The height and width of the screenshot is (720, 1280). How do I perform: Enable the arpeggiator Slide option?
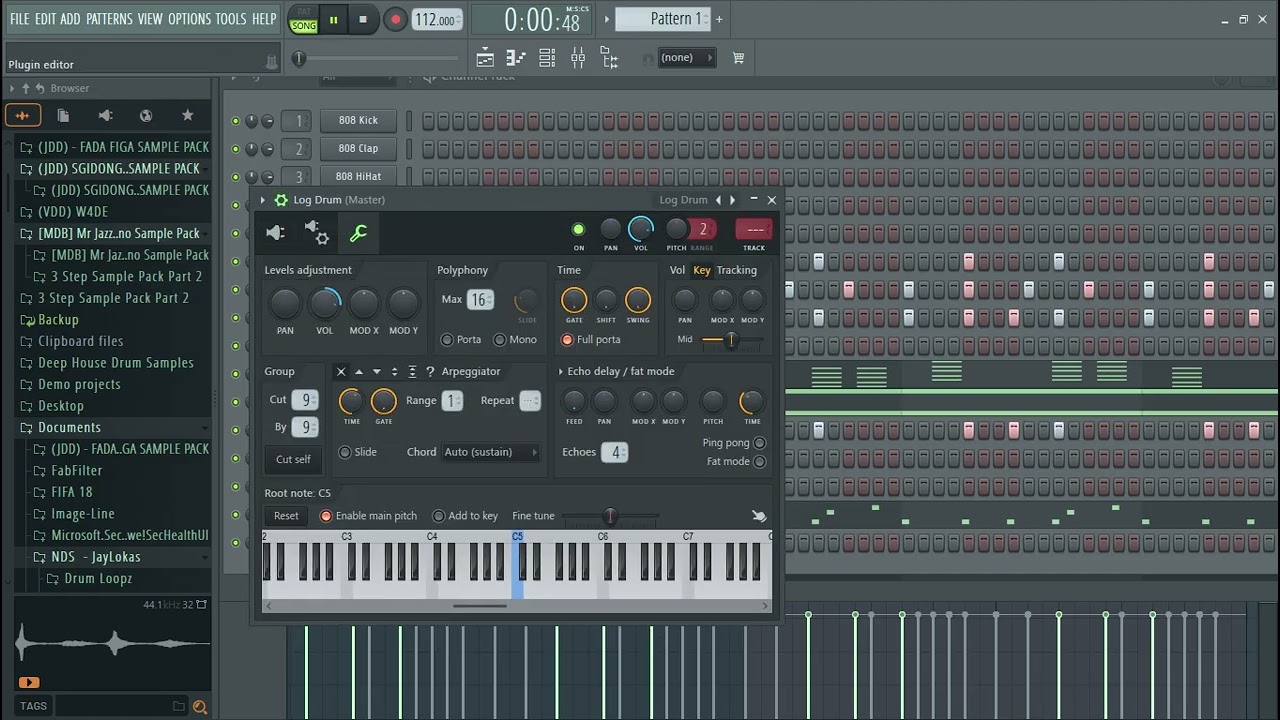(345, 452)
